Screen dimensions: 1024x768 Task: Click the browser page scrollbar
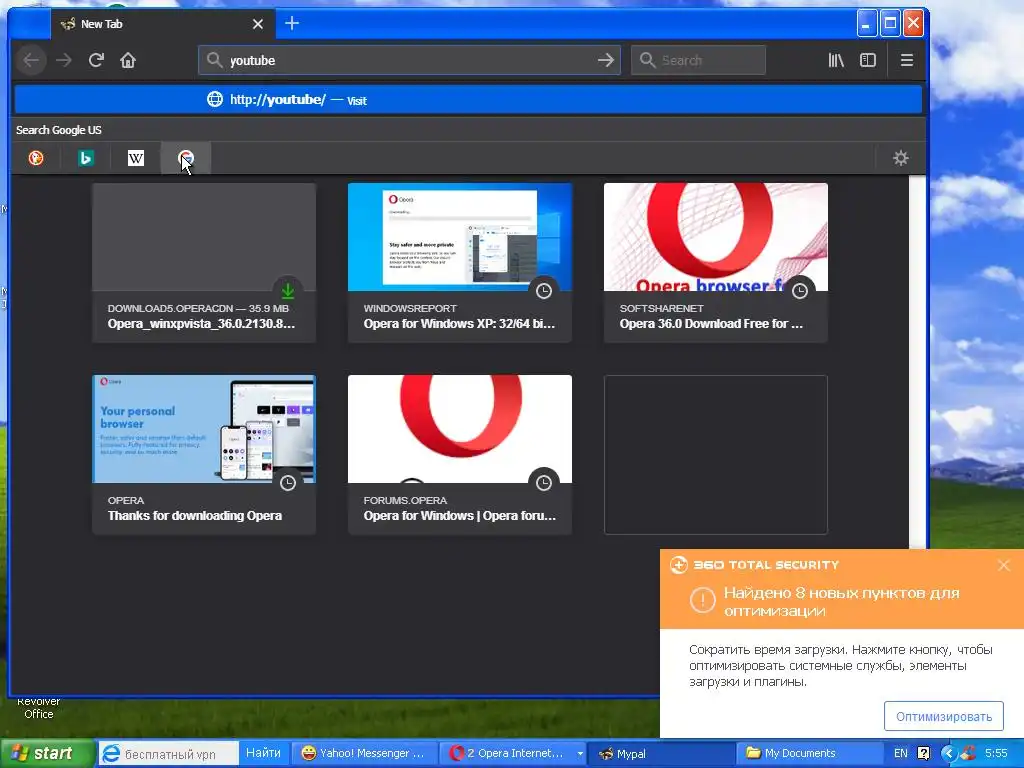(918, 362)
